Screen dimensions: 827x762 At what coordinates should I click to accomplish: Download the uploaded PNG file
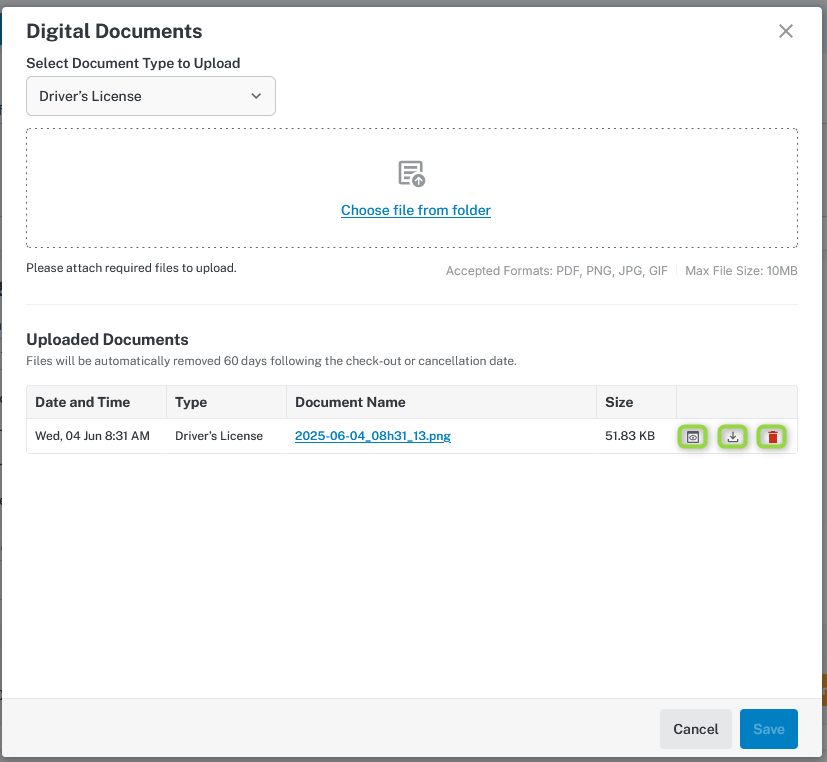click(733, 437)
